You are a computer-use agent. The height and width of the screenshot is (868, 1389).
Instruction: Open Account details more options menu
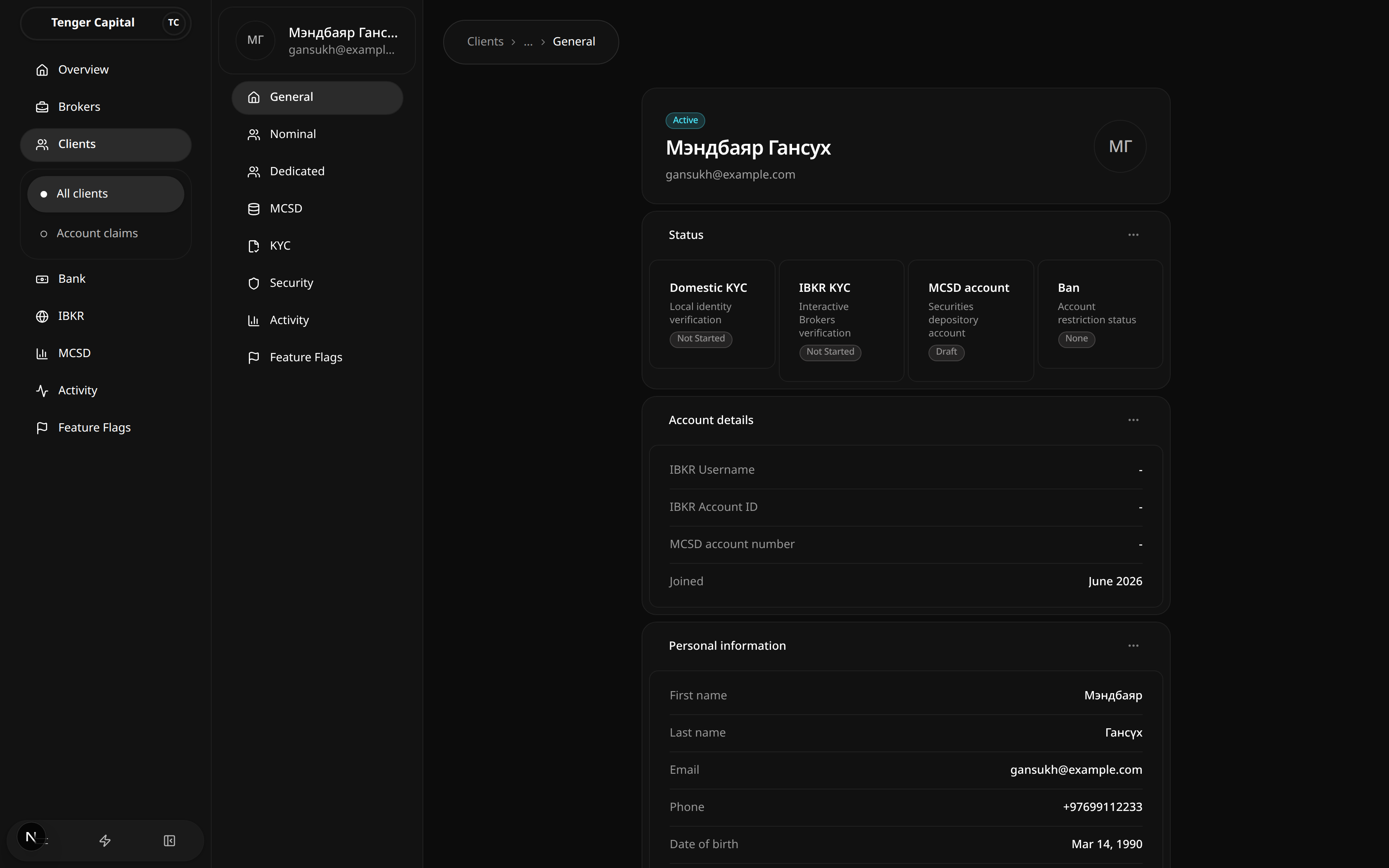click(x=1133, y=420)
